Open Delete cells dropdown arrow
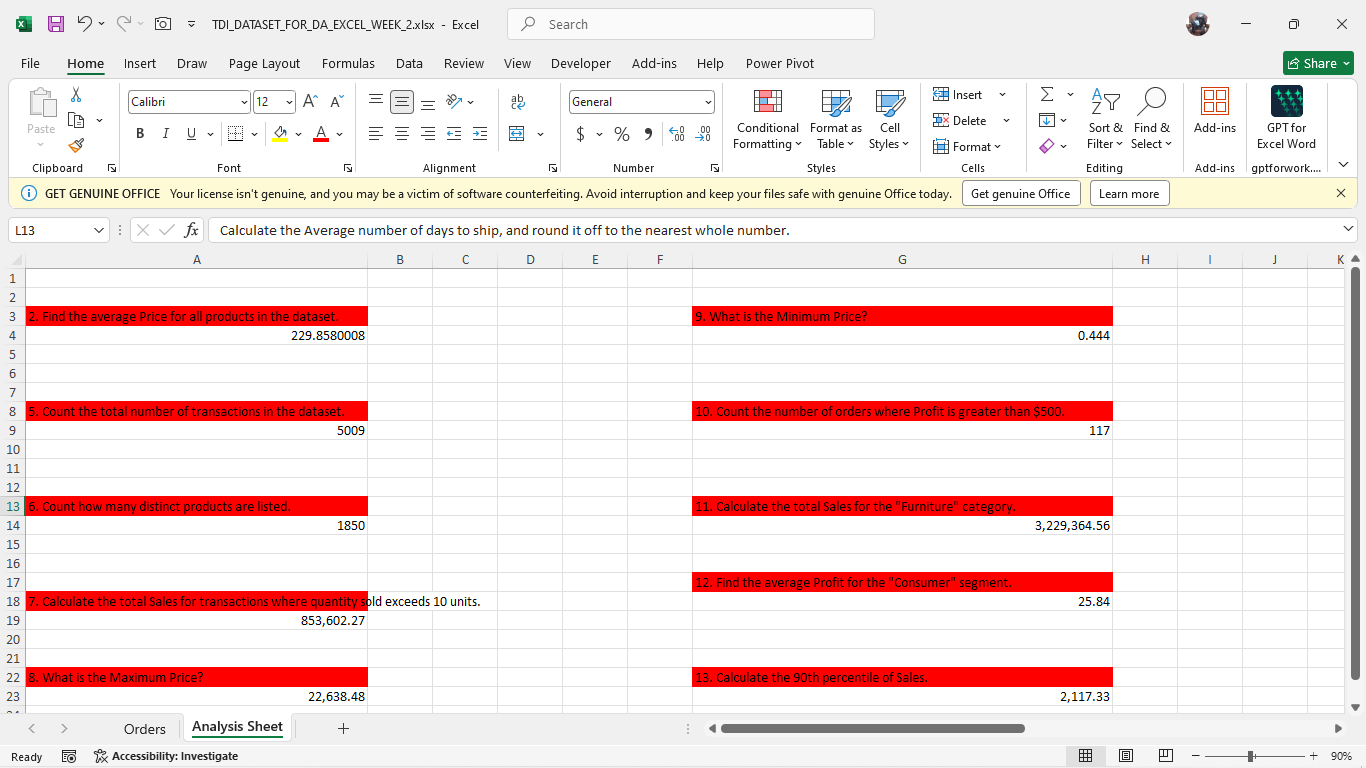The width and height of the screenshot is (1366, 768). pos(1006,121)
